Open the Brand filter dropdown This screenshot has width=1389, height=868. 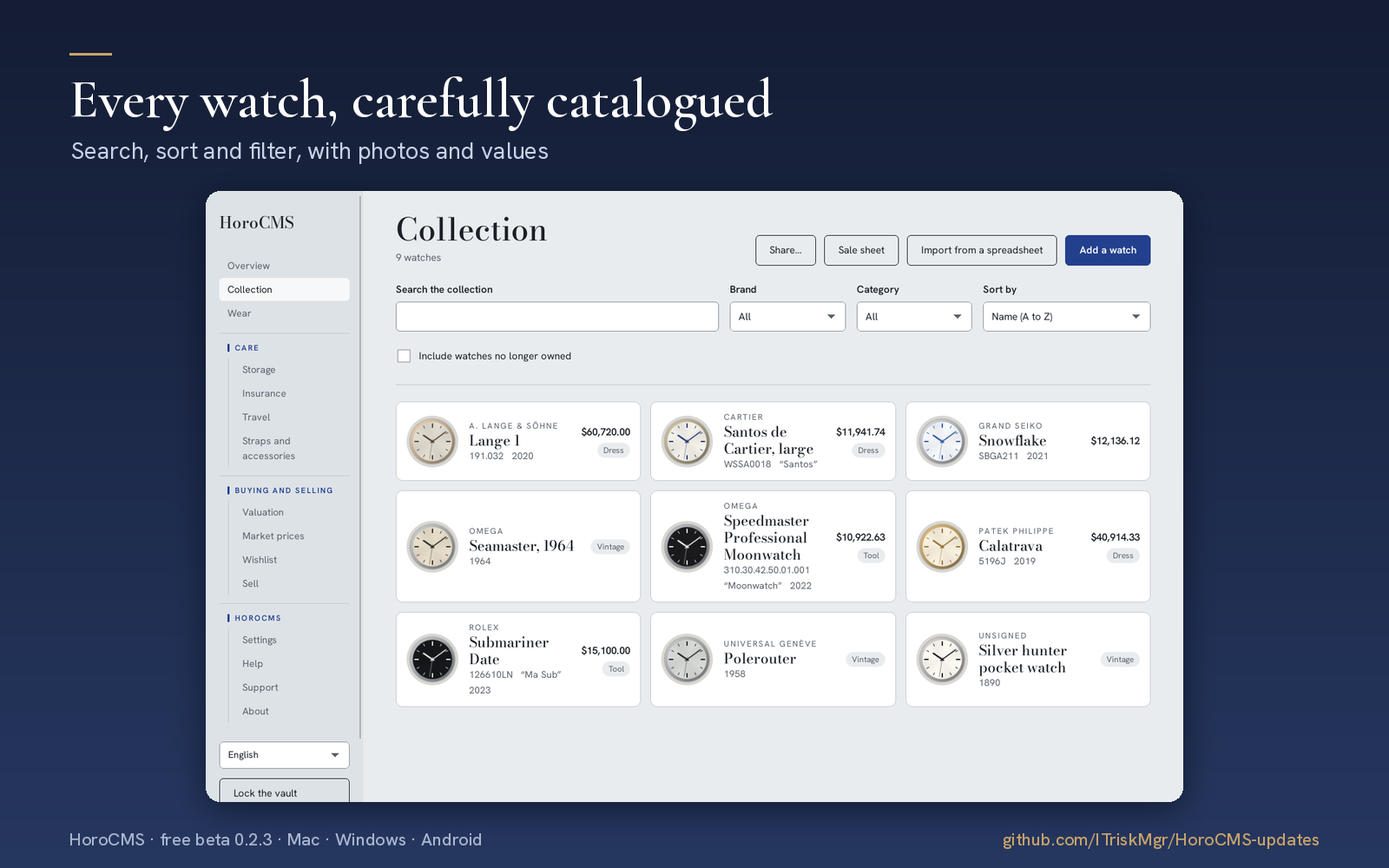787,317
